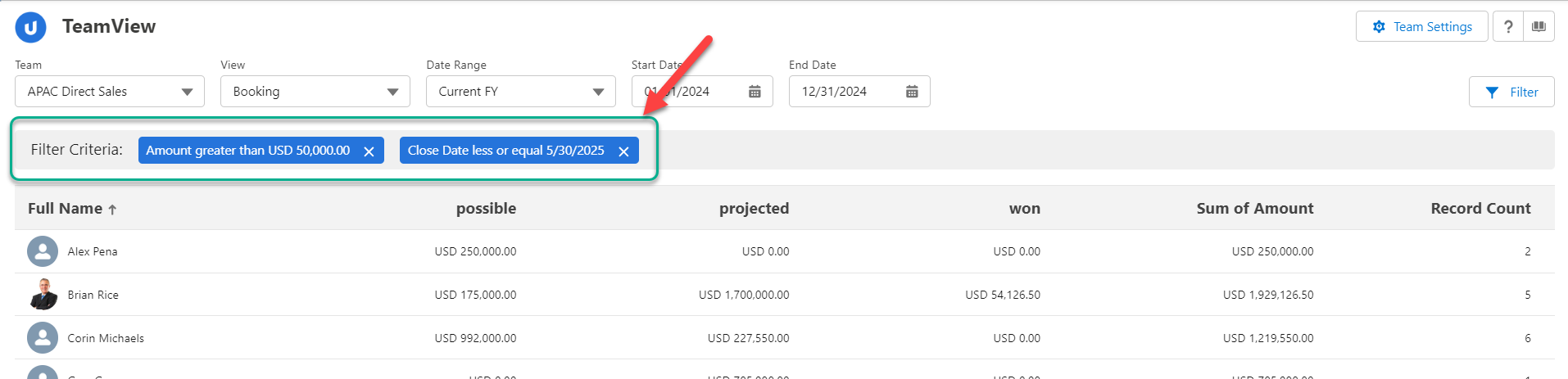Sort by the Full Name column header

pos(66,209)
